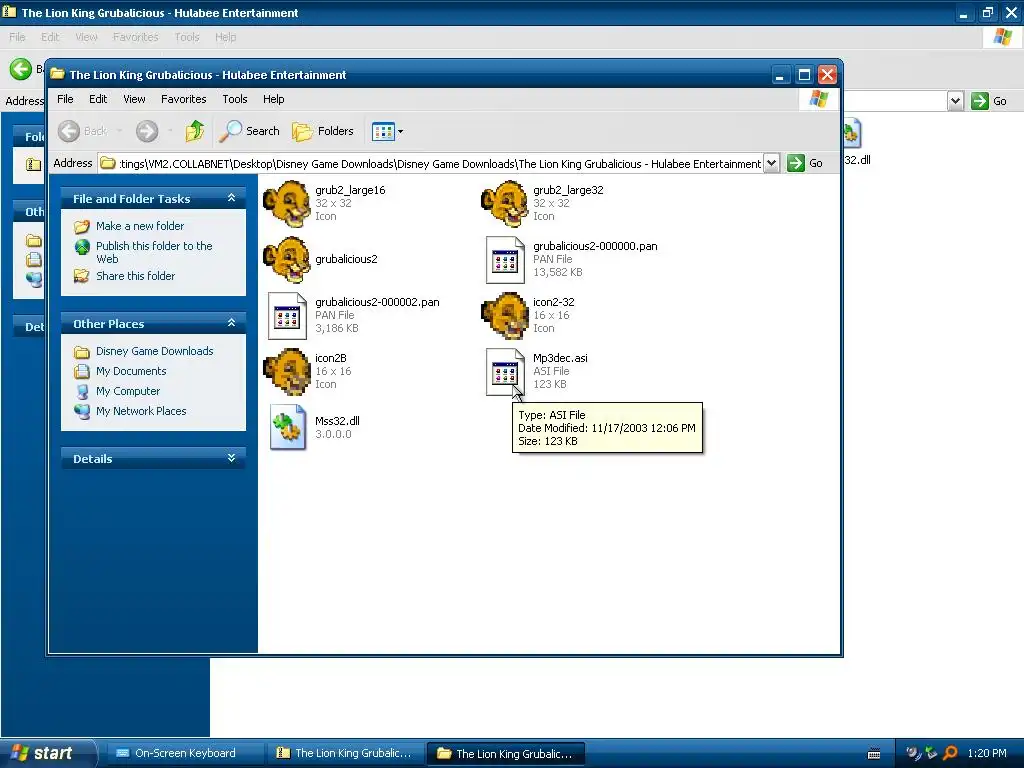Click the keyboard icon in the taskbar tray
This screenshot has height=768, width=1024.
pyautogui.click(x=874, y=754)
